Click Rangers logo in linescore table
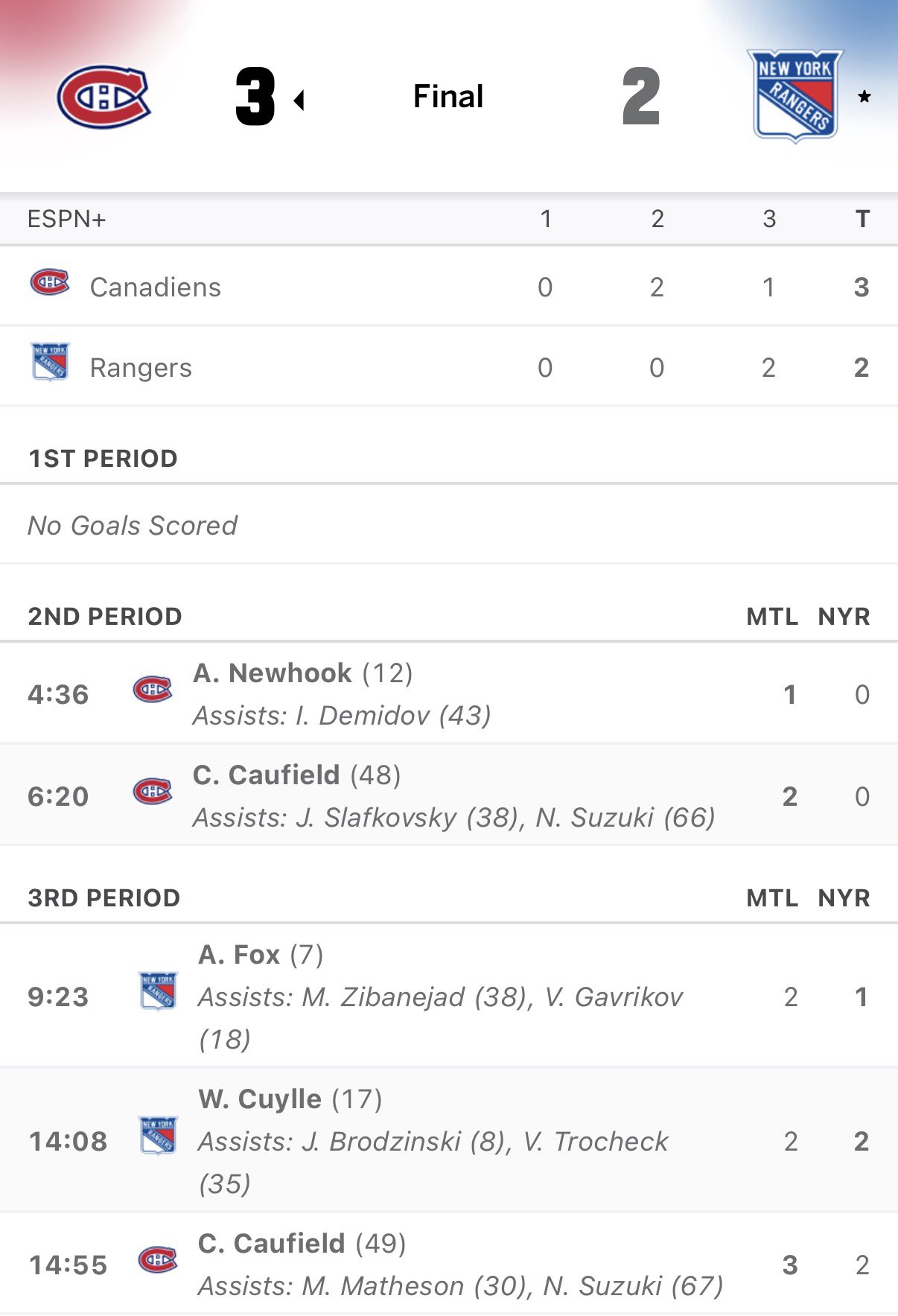898x1316 pixels. (50, 362)
